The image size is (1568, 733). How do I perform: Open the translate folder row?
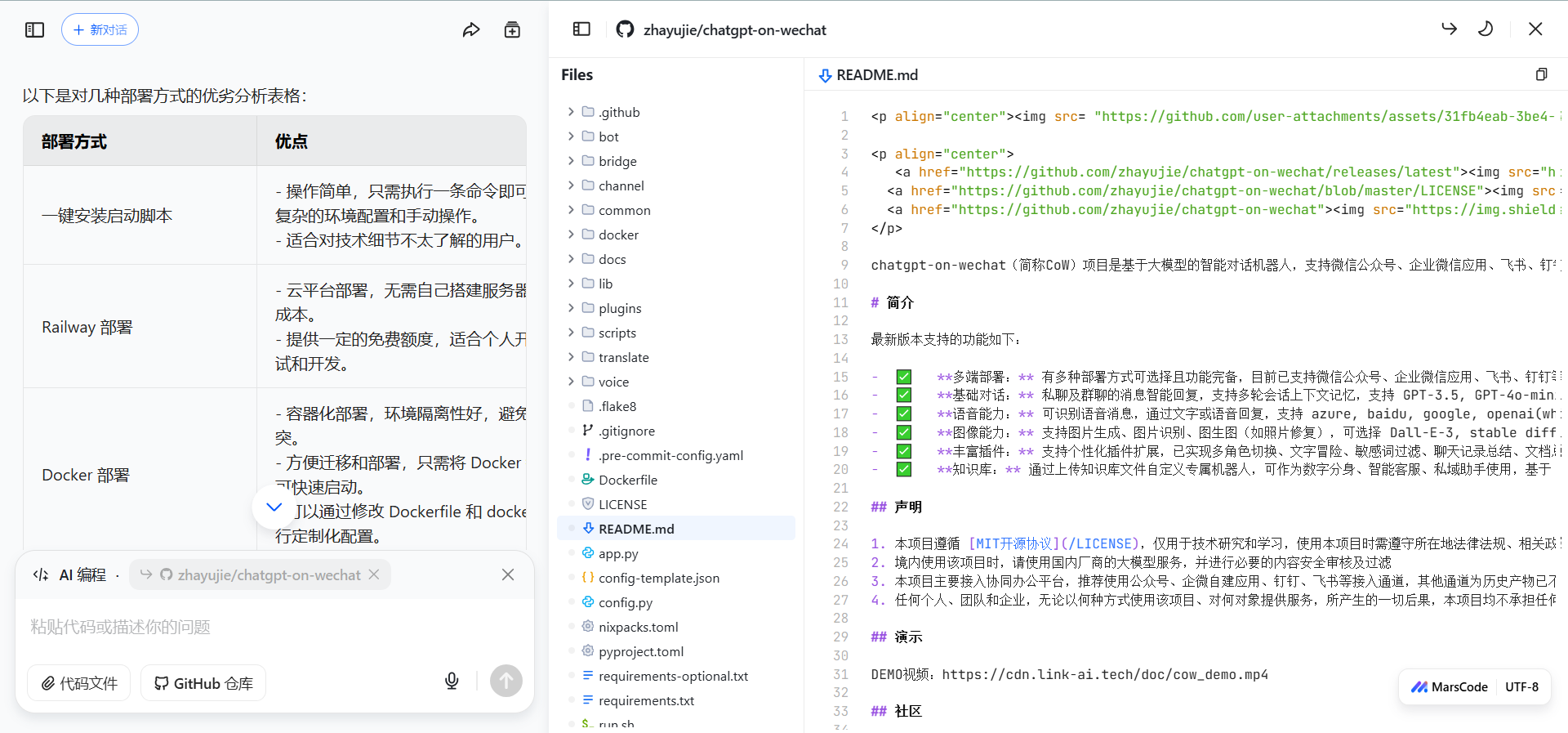(x=676, y=357)
